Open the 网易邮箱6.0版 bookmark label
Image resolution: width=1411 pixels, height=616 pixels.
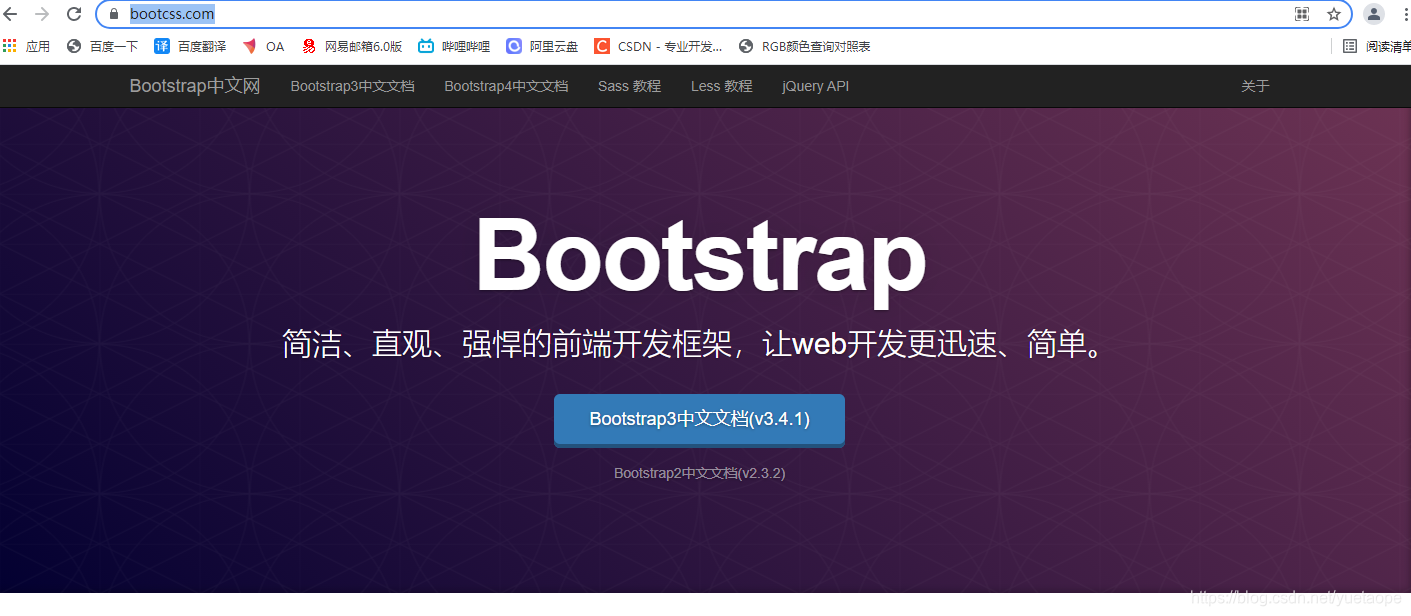coord(363,46)
